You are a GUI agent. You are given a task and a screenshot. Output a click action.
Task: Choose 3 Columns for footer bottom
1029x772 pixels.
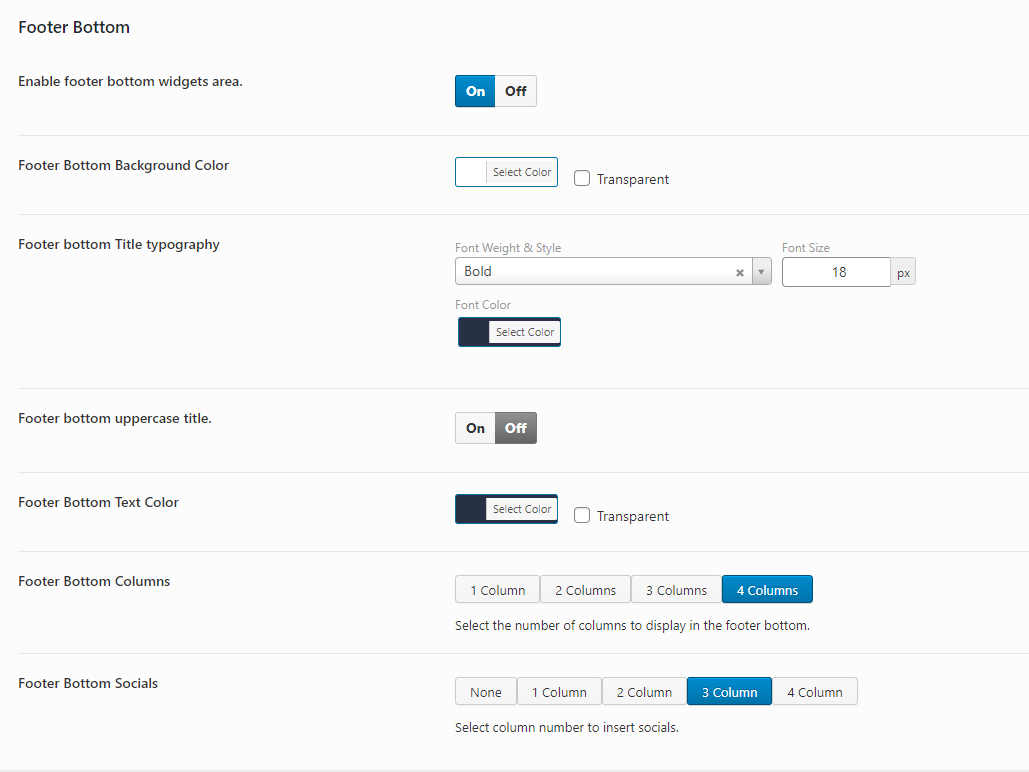(676, 590)
